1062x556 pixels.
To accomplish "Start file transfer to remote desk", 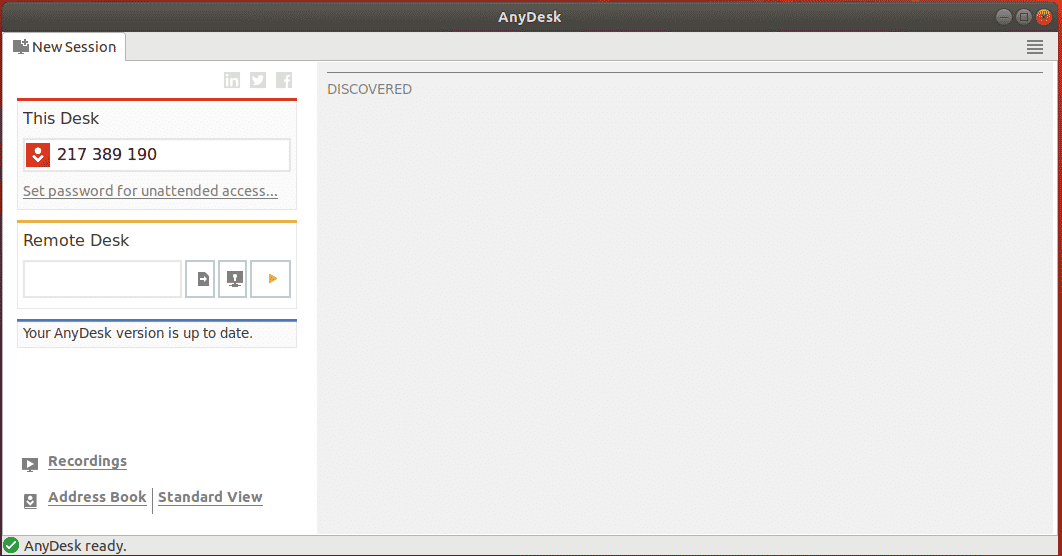I will point(200,278).
